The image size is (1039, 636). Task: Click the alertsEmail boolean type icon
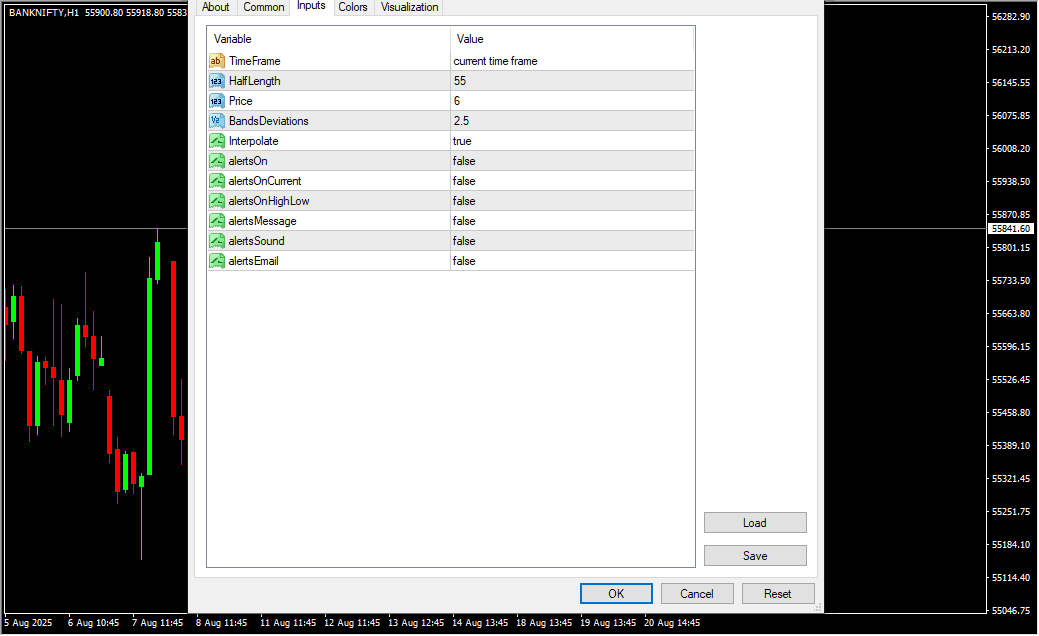point(216,261)
